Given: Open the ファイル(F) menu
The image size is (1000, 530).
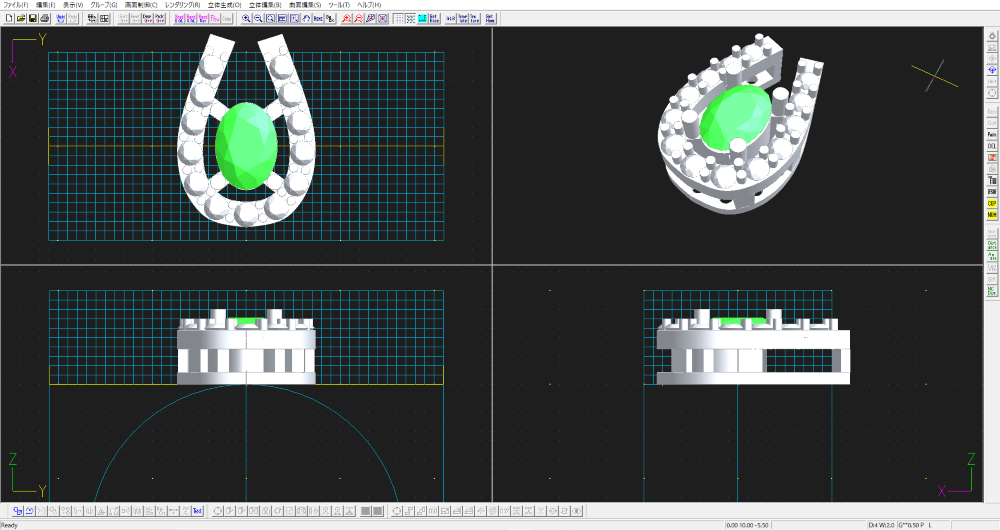Looking at the screenshot, I should [x=16, y=5].
